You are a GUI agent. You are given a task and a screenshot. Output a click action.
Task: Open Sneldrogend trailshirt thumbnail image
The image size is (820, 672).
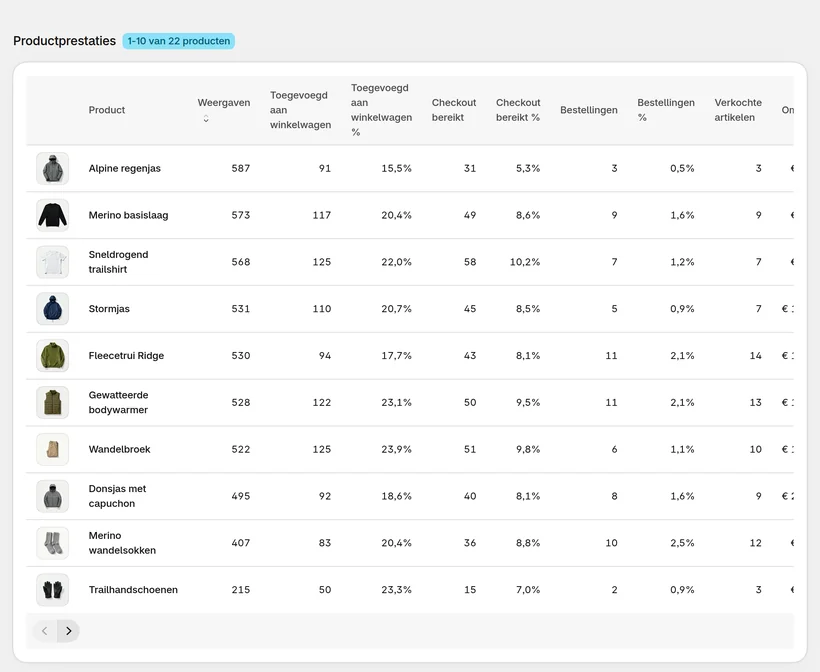coord(52,262)
